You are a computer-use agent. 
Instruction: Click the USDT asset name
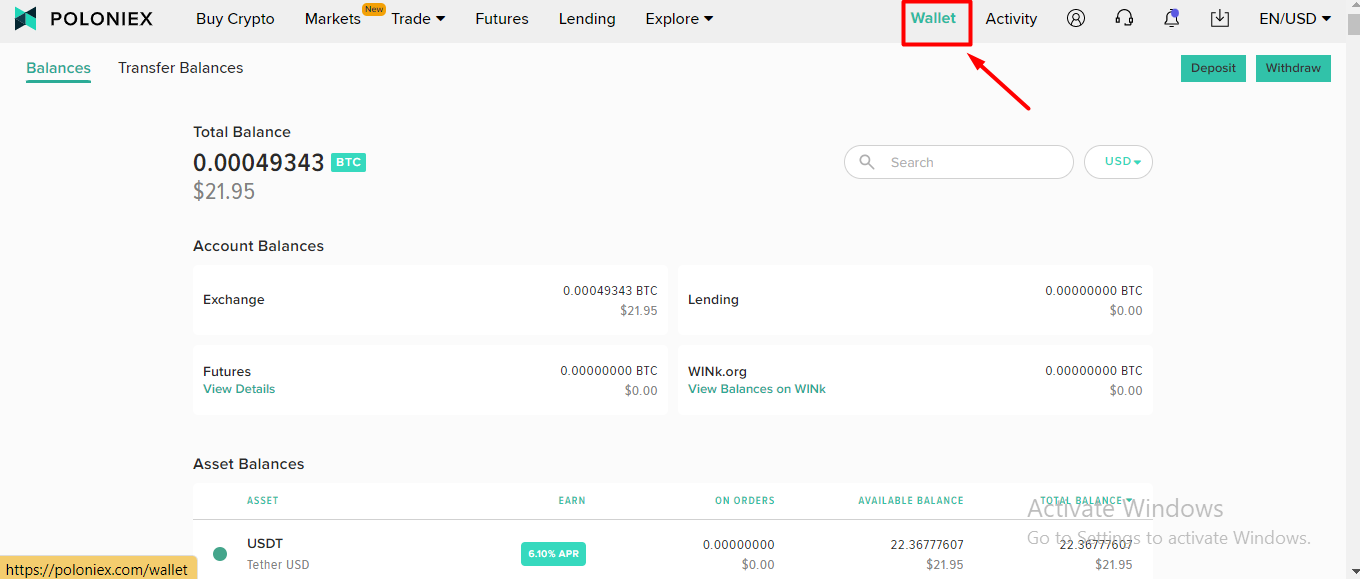(x=265, y=544)
